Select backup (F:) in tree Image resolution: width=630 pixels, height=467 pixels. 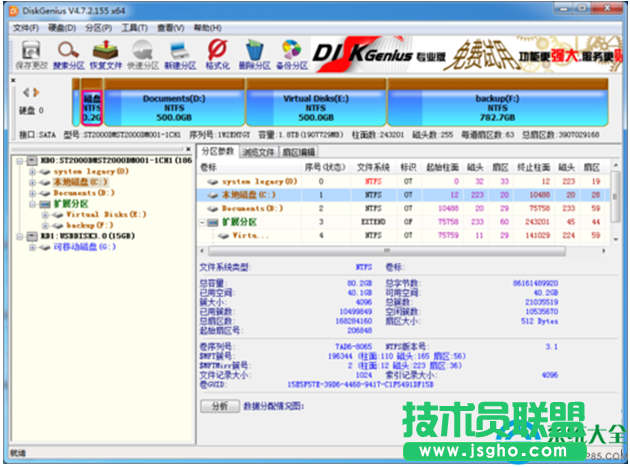(90, 225)
